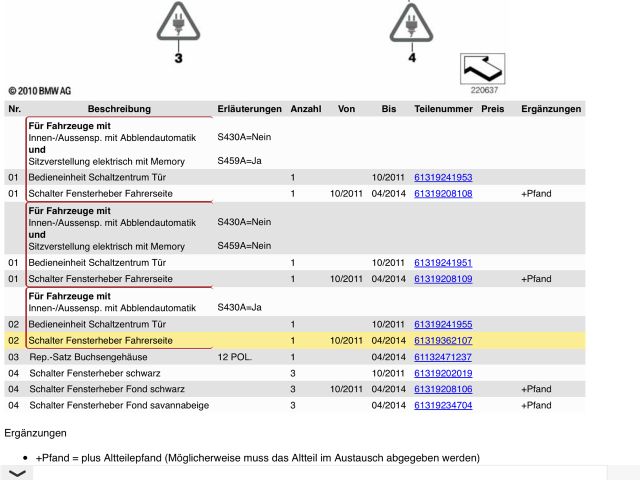Open Rep.-Satz Buchsengehäuse part 61132471237
The height and width of the screenshot is (480, 640).
point(442,356)
